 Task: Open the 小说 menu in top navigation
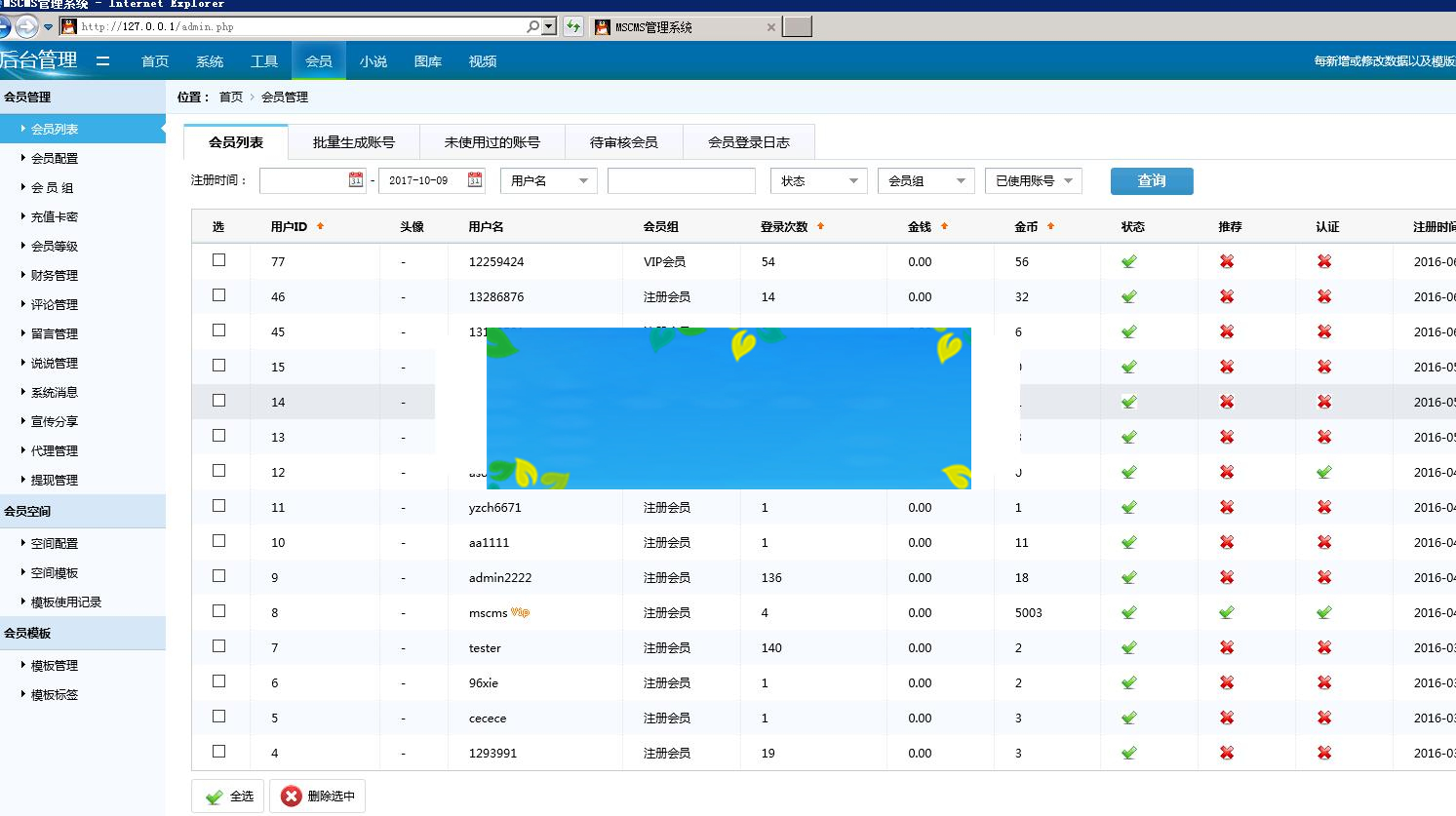(x=374, y=60)
